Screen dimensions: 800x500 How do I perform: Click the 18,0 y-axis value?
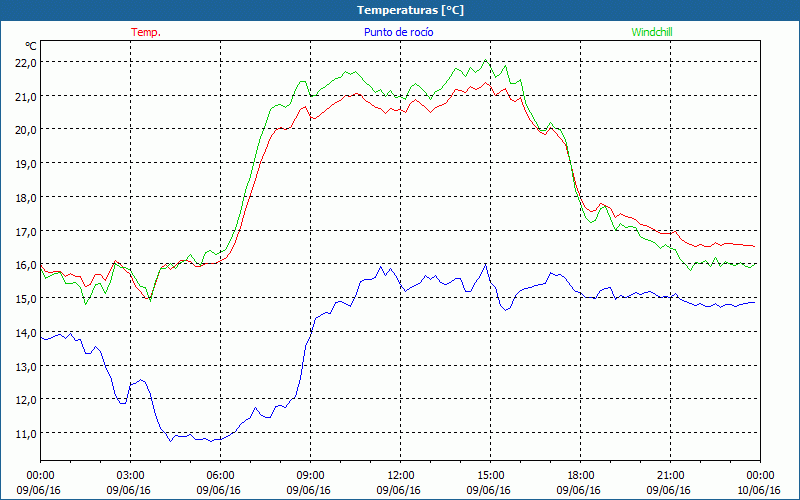coord(25,197)
